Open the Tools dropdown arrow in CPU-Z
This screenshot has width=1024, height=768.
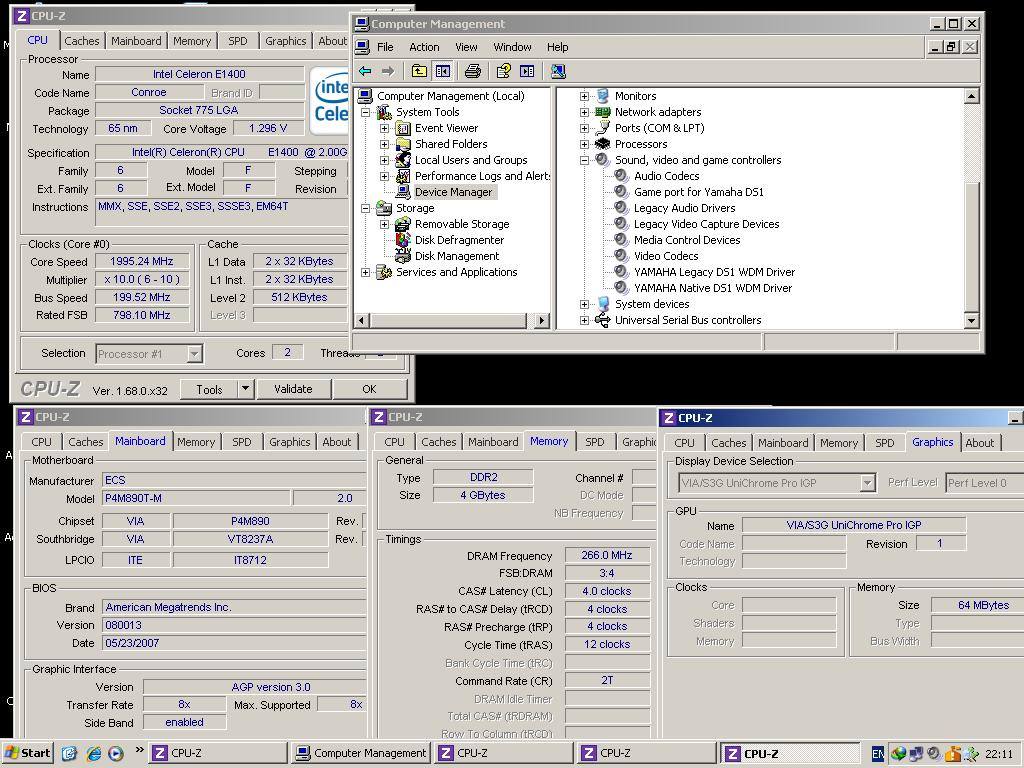pos(245,389)
